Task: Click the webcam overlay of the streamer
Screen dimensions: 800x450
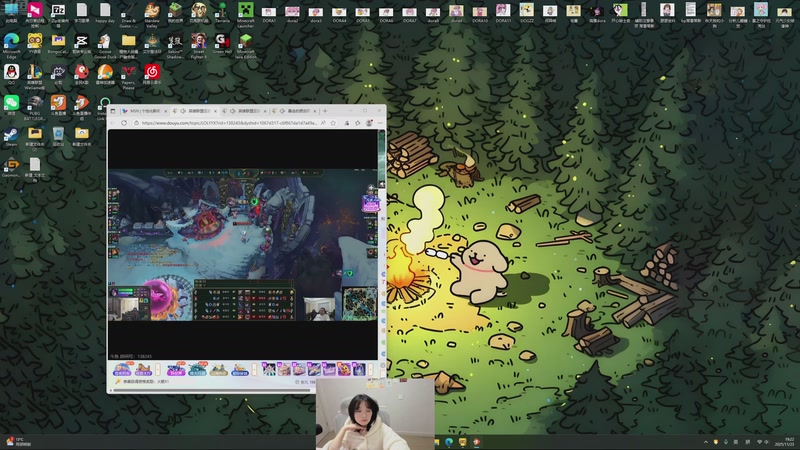Action: coord(375,414)
